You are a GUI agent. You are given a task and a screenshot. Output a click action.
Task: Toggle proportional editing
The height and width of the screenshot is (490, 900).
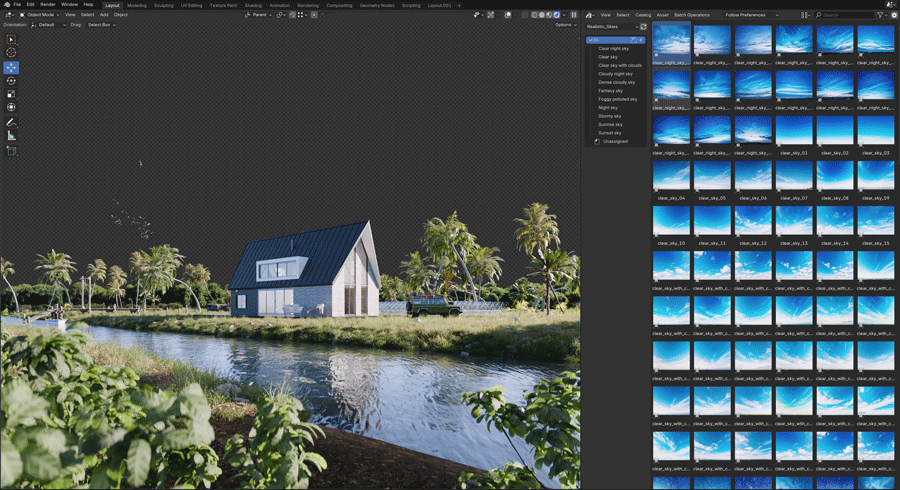314,15
